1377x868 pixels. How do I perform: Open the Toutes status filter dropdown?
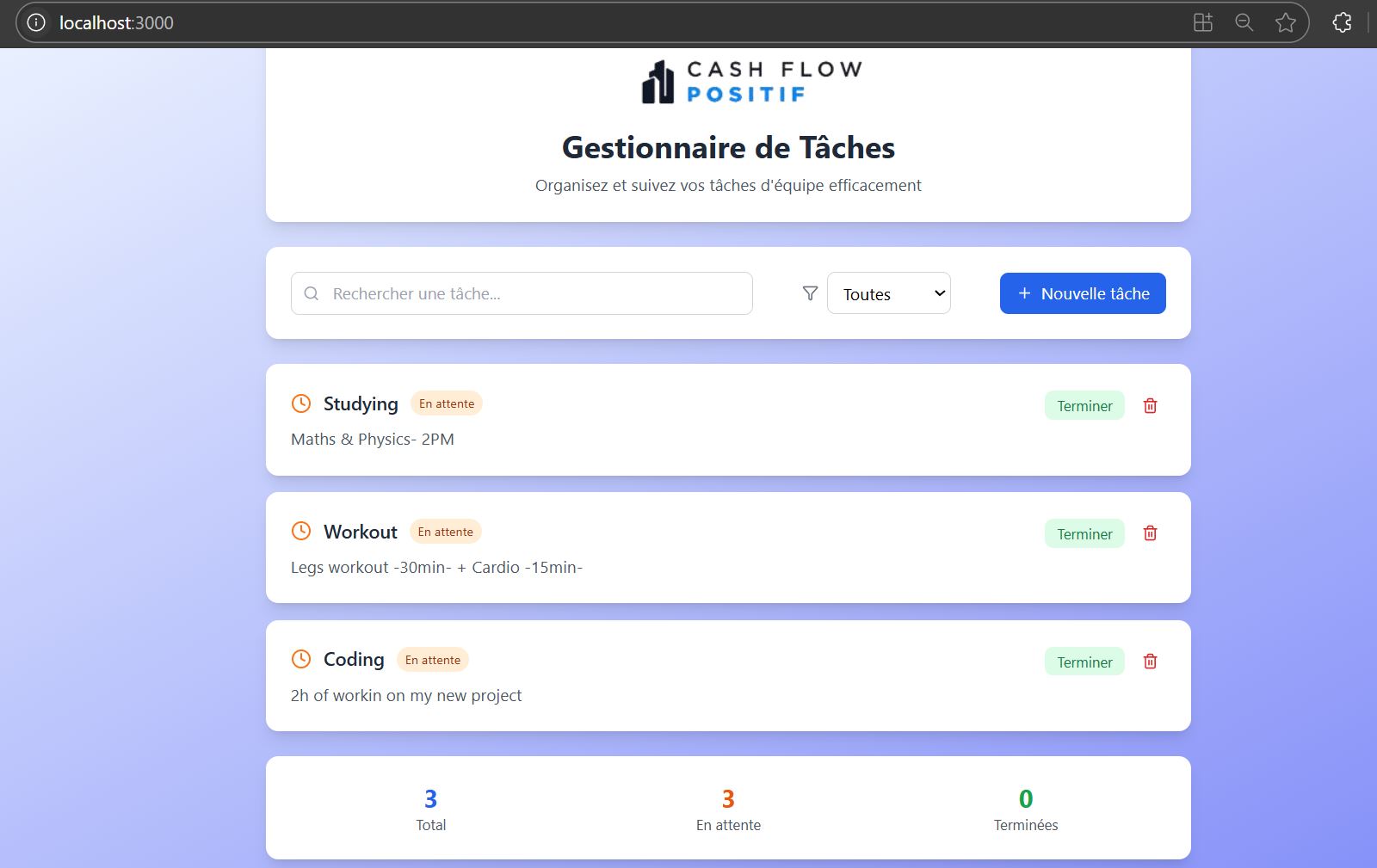tap(888, 293)
